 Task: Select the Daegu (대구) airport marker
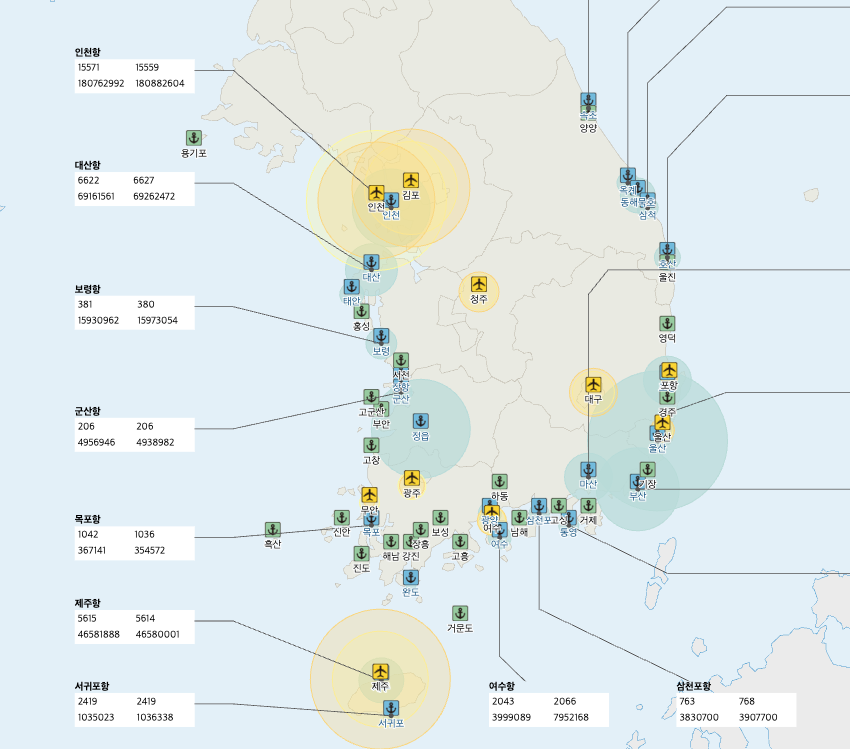(x=593, y=383)
